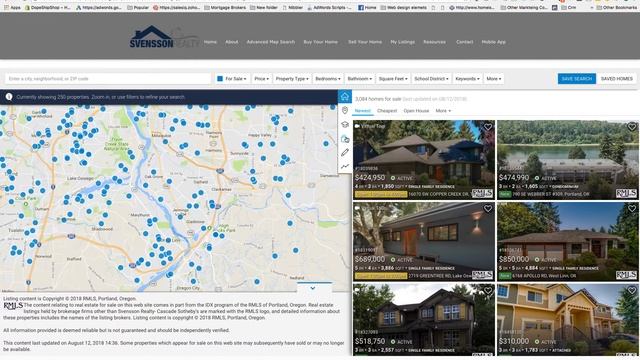Open the Home nav menu item
Viewport: 640px width, 360px height.
click(210, 42)
